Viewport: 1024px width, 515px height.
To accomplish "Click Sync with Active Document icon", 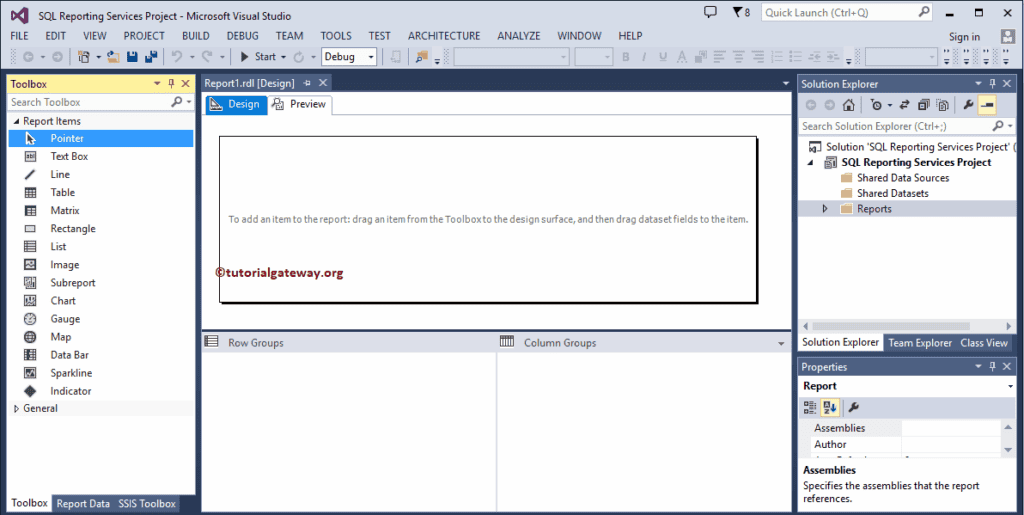I will click(904, 104).
